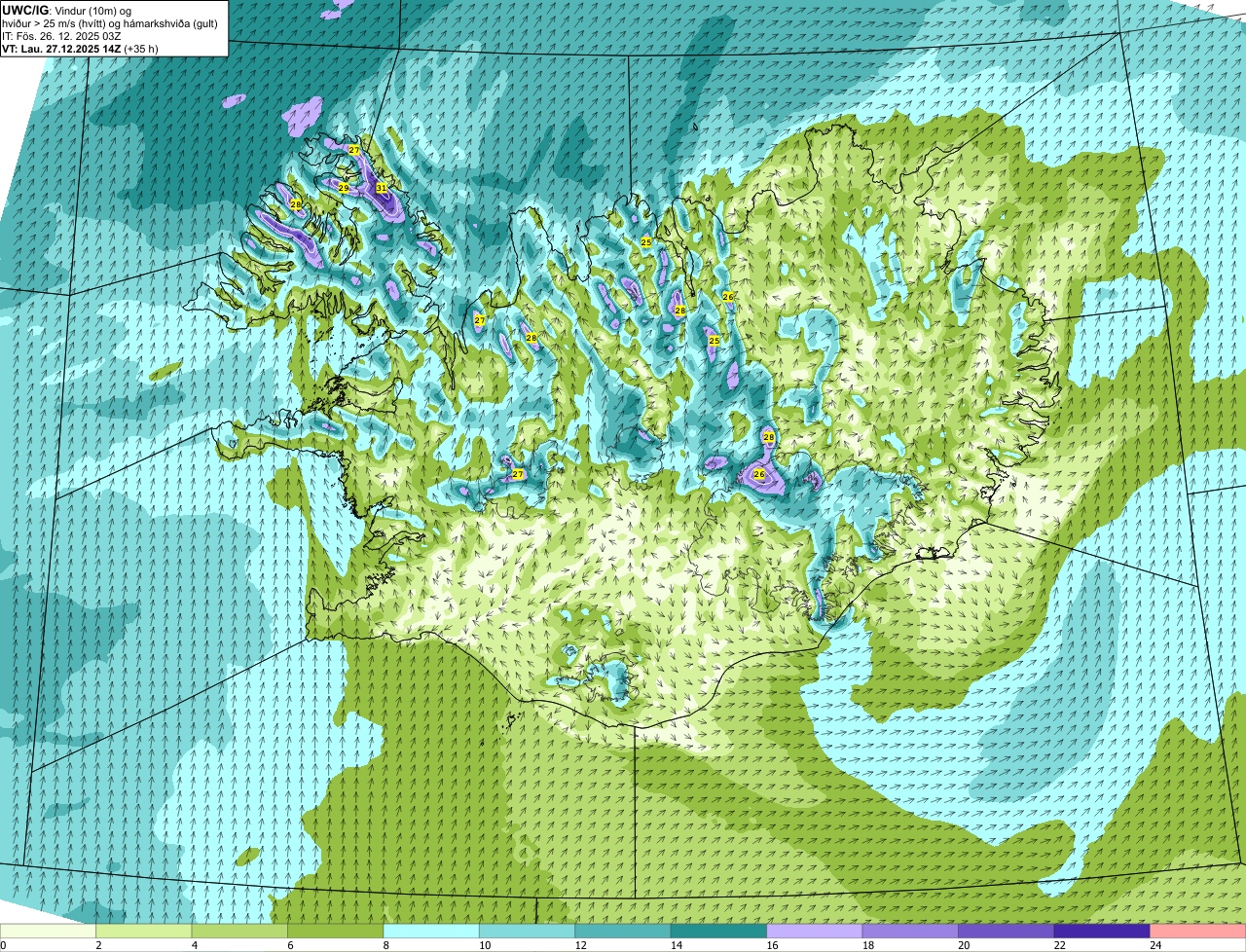Viewport: 1246px width, 952px height.
Task: Select the 18–20 m/s color scale segment
Action: (x=910, y=931)
